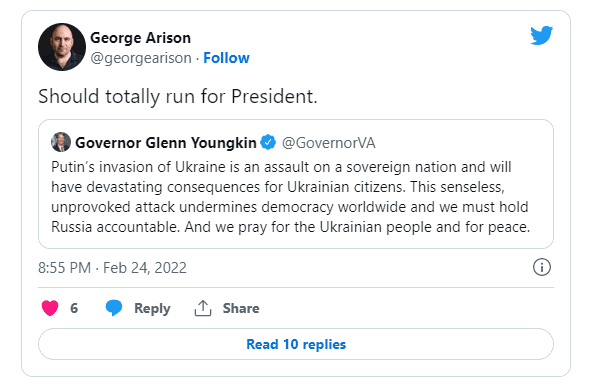Click Governor Youngkin's verified badge
The height and width of the screenshot is (390, 592).
(268, 142)
